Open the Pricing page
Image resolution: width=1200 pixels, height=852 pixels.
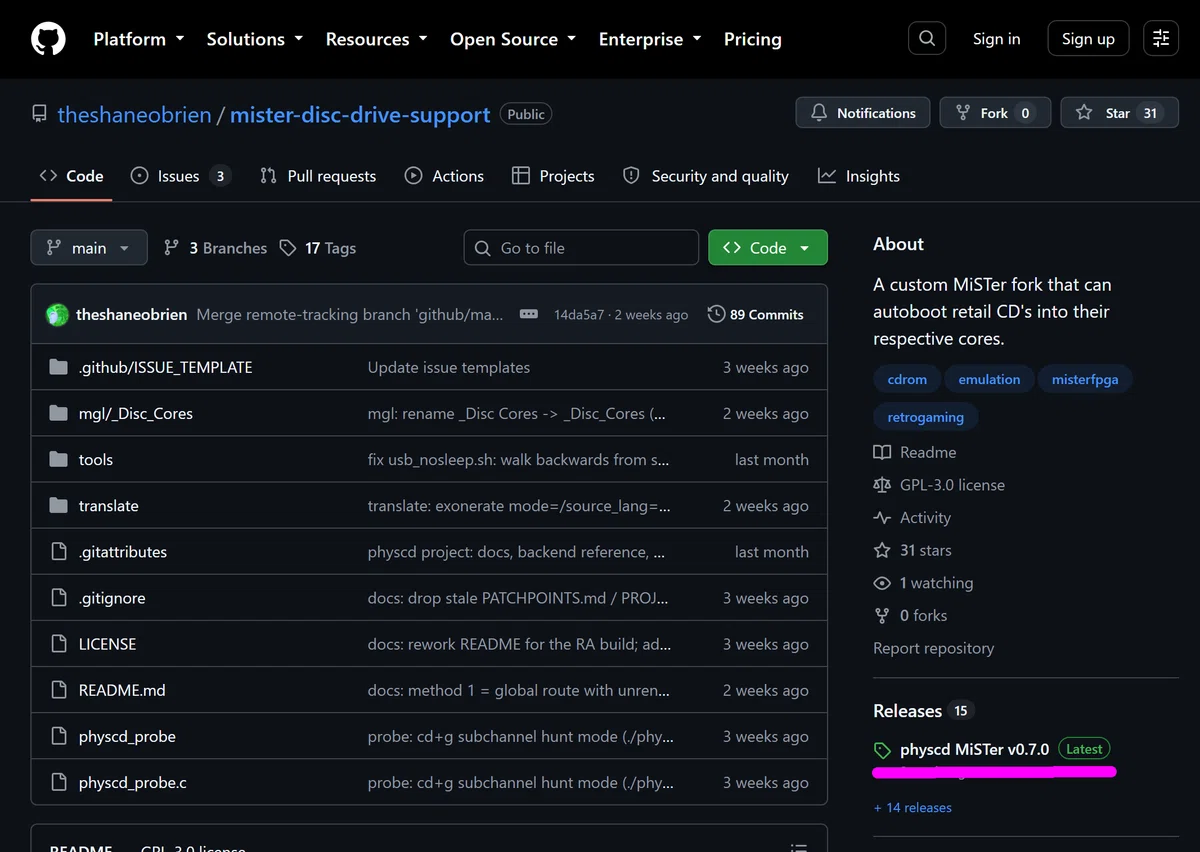coord(752,39)
